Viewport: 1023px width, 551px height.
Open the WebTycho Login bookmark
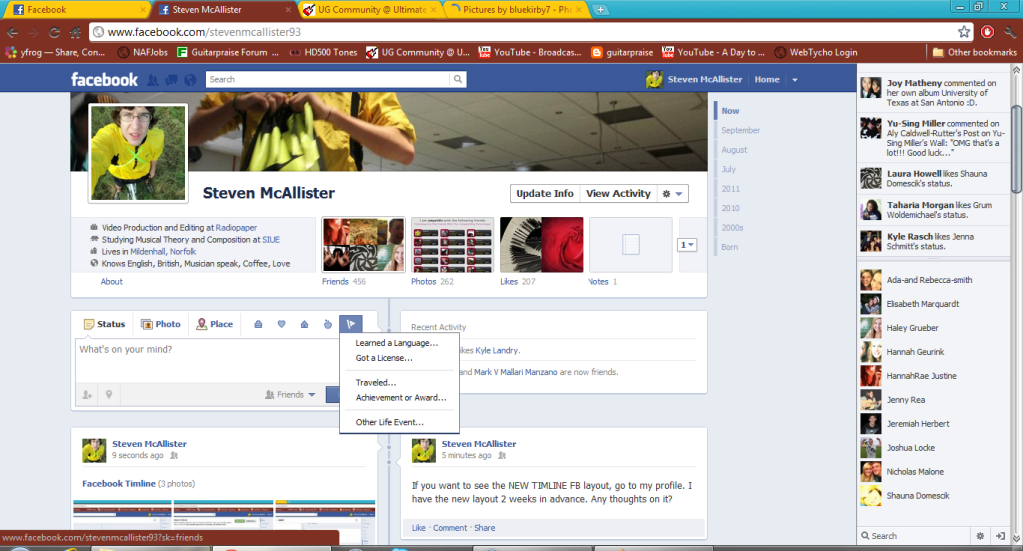[x=816, y=52]
